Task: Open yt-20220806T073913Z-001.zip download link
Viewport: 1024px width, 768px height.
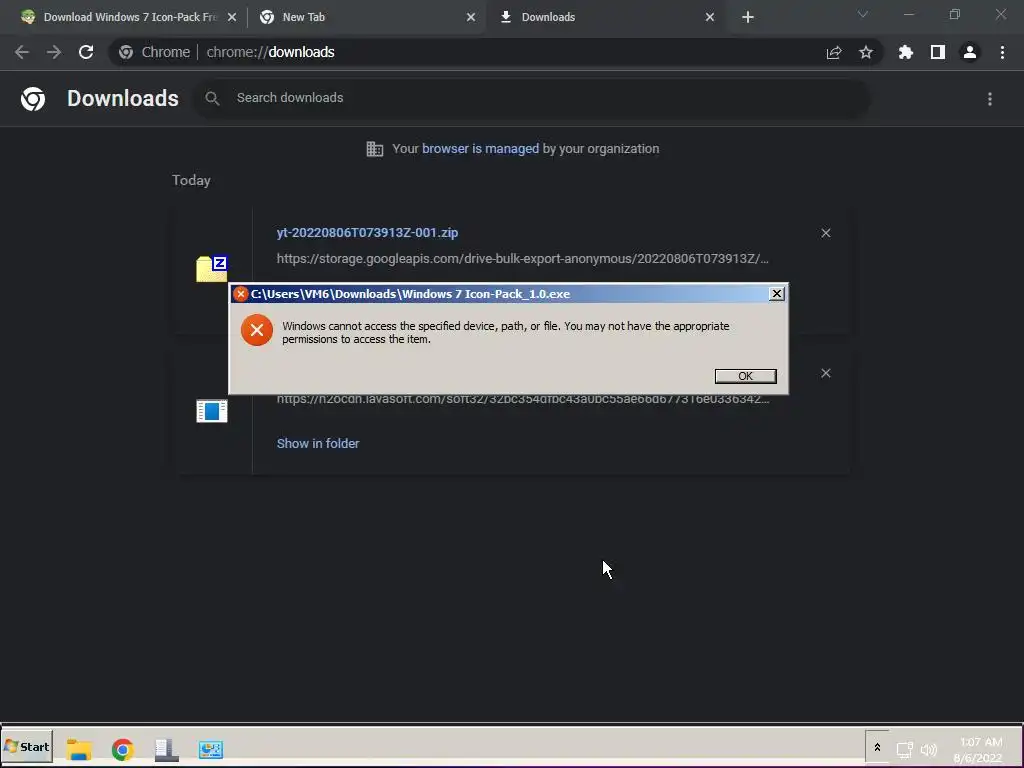Action: (367, 232)
